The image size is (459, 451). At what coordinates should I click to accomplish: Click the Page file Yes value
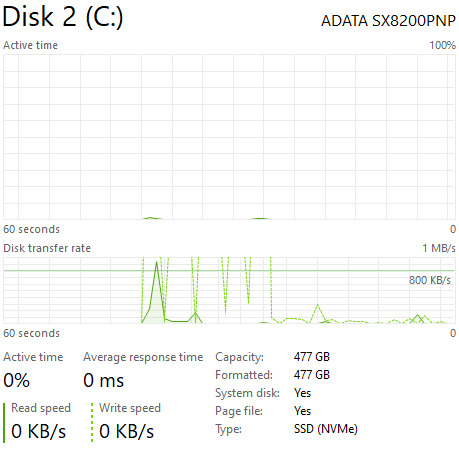[302, 411]
